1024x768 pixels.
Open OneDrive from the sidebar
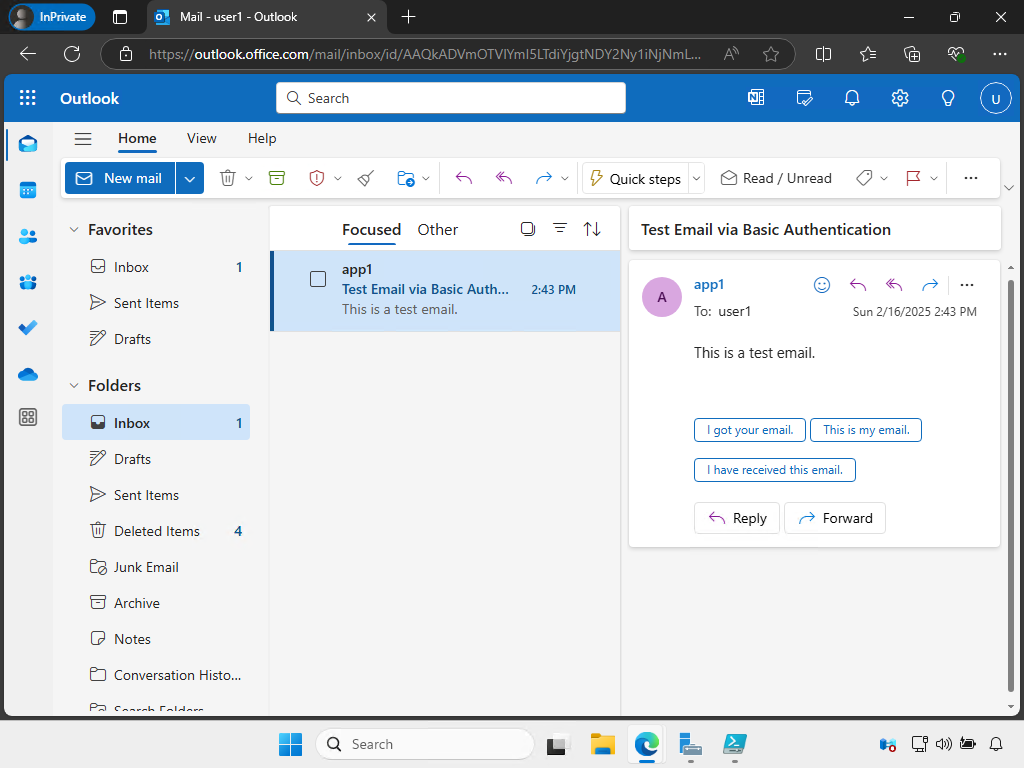pyautogui.click(x=27, y=374)
